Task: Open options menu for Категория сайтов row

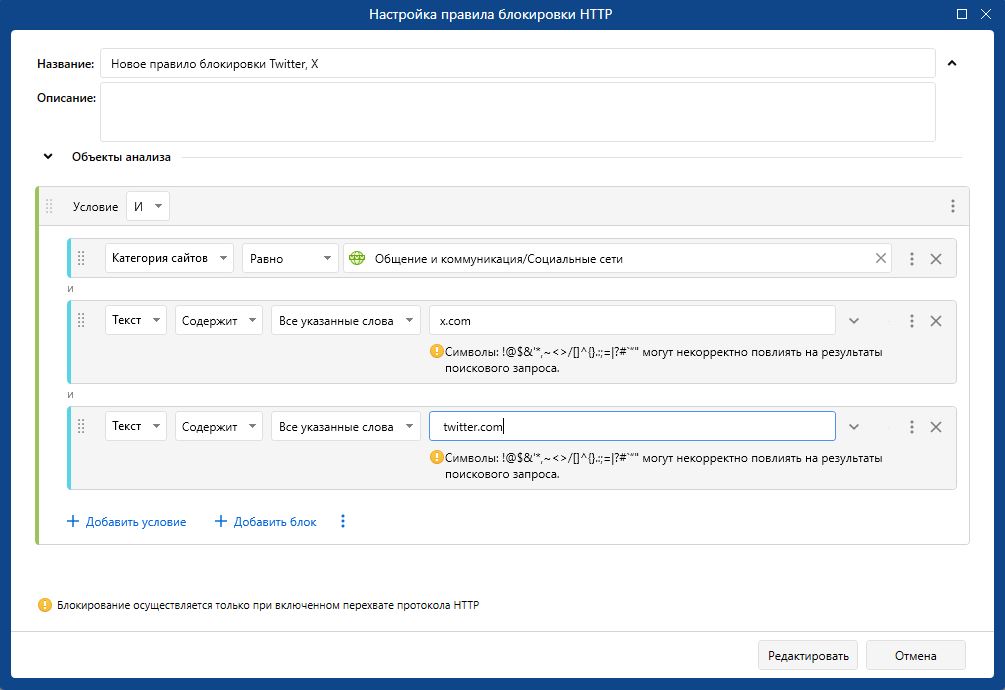Action: pyautogui.click(x=911, y=259)
